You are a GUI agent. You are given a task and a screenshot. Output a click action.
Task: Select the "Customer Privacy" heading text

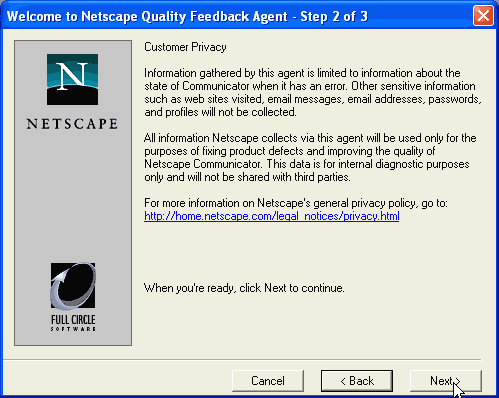[185, 47]
